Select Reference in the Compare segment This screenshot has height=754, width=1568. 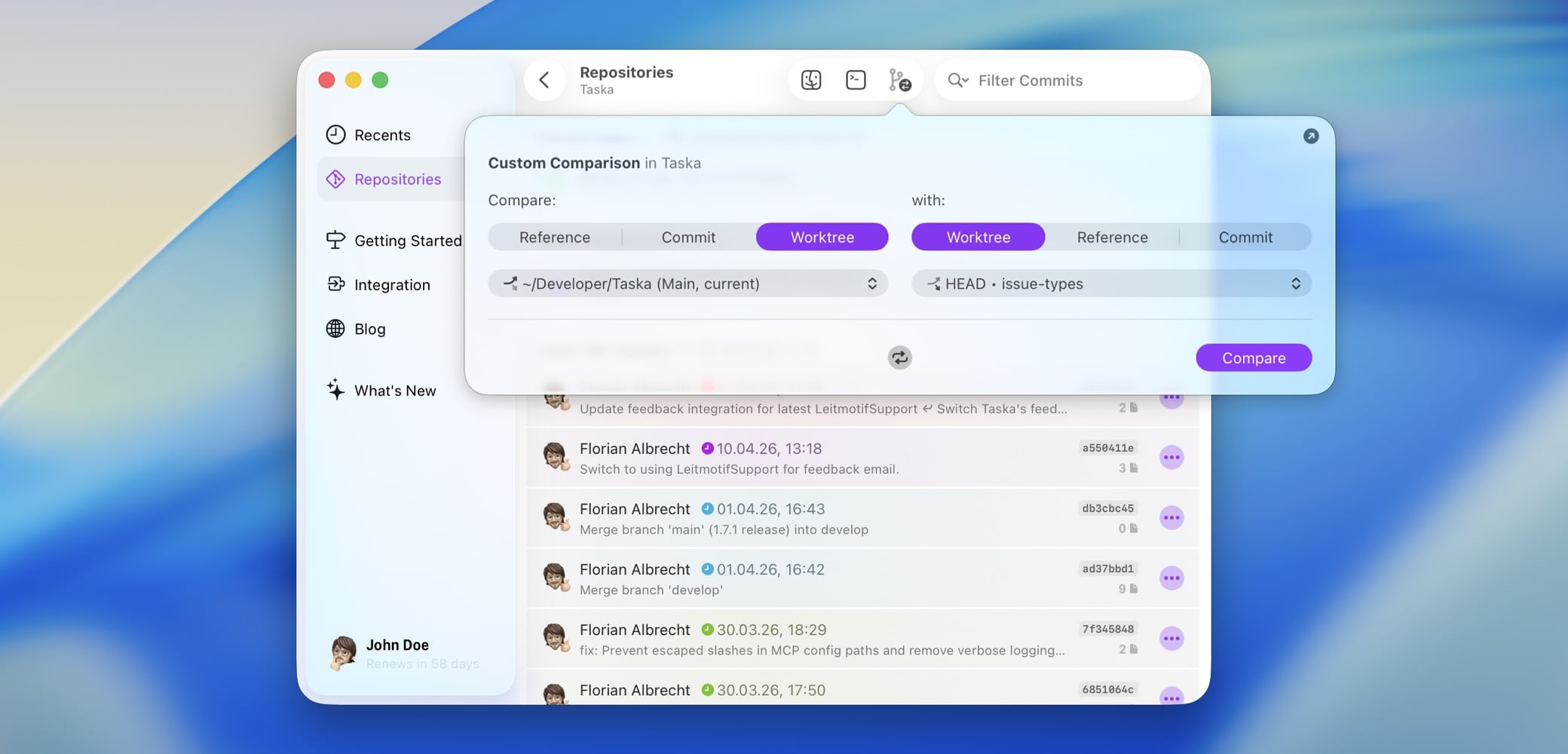[x=554, y=238]
